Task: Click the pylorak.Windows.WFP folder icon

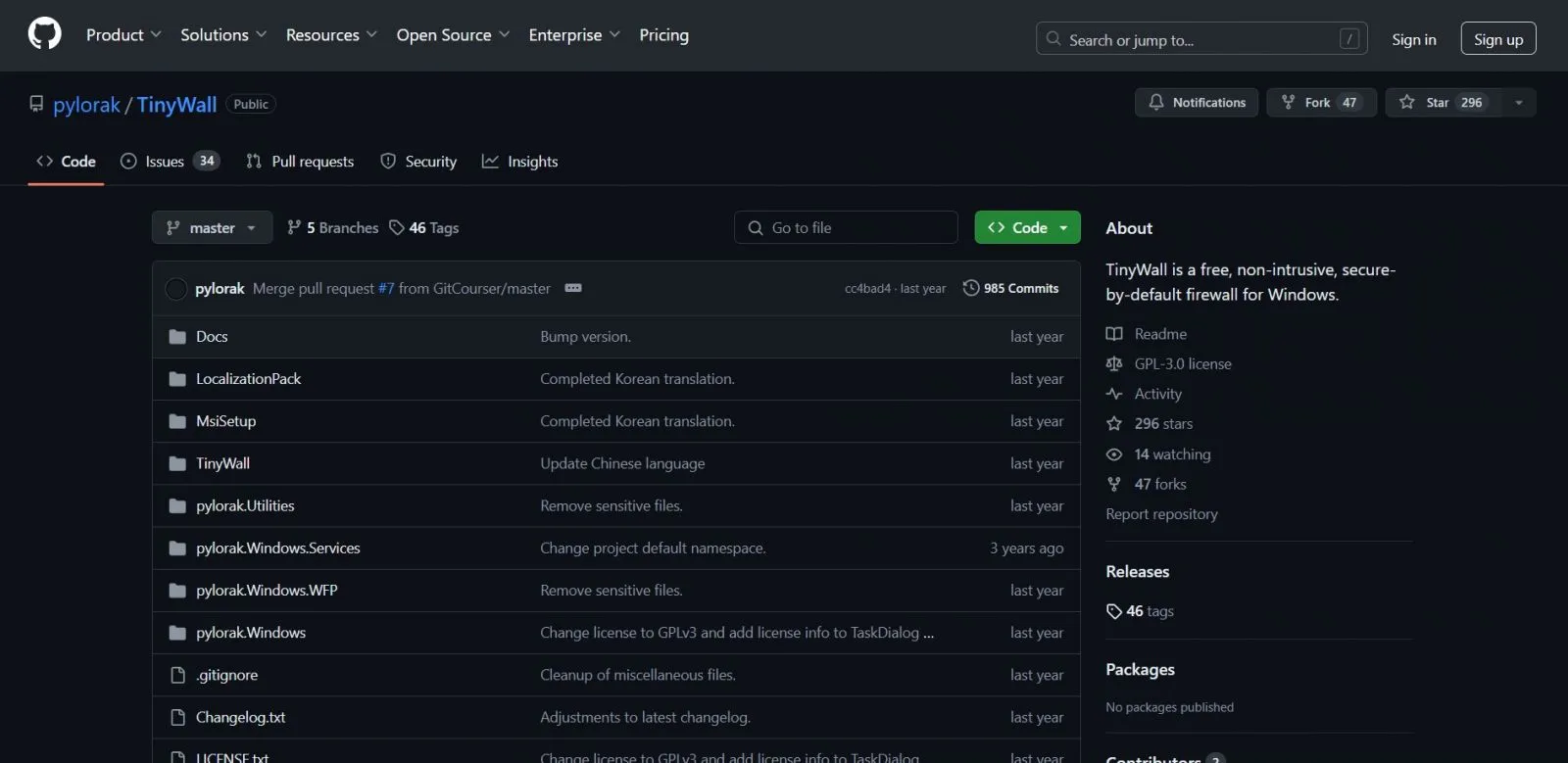Action: [x=177, y=591]
